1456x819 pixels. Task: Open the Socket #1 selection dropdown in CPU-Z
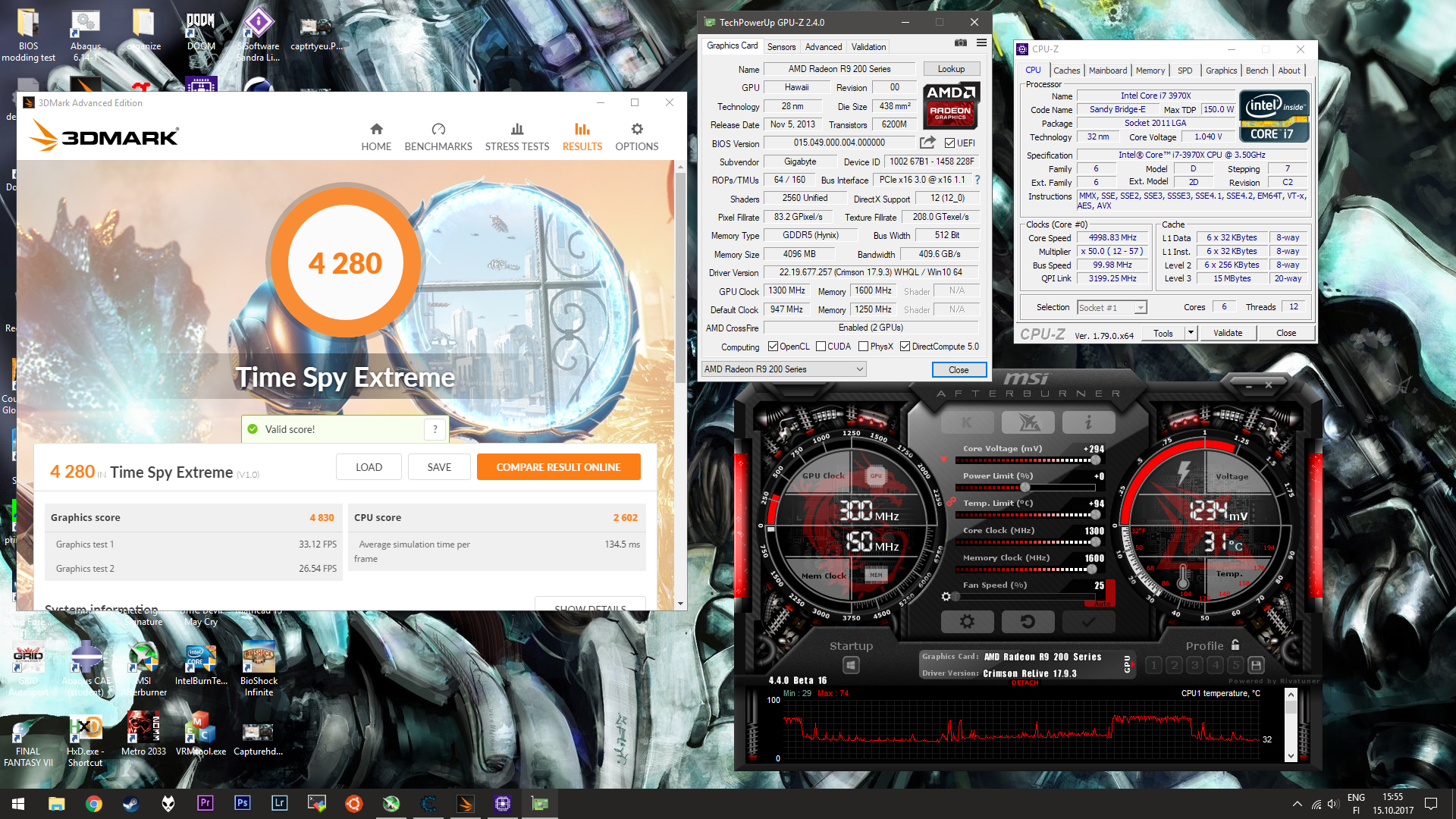tap(1112, 307)
